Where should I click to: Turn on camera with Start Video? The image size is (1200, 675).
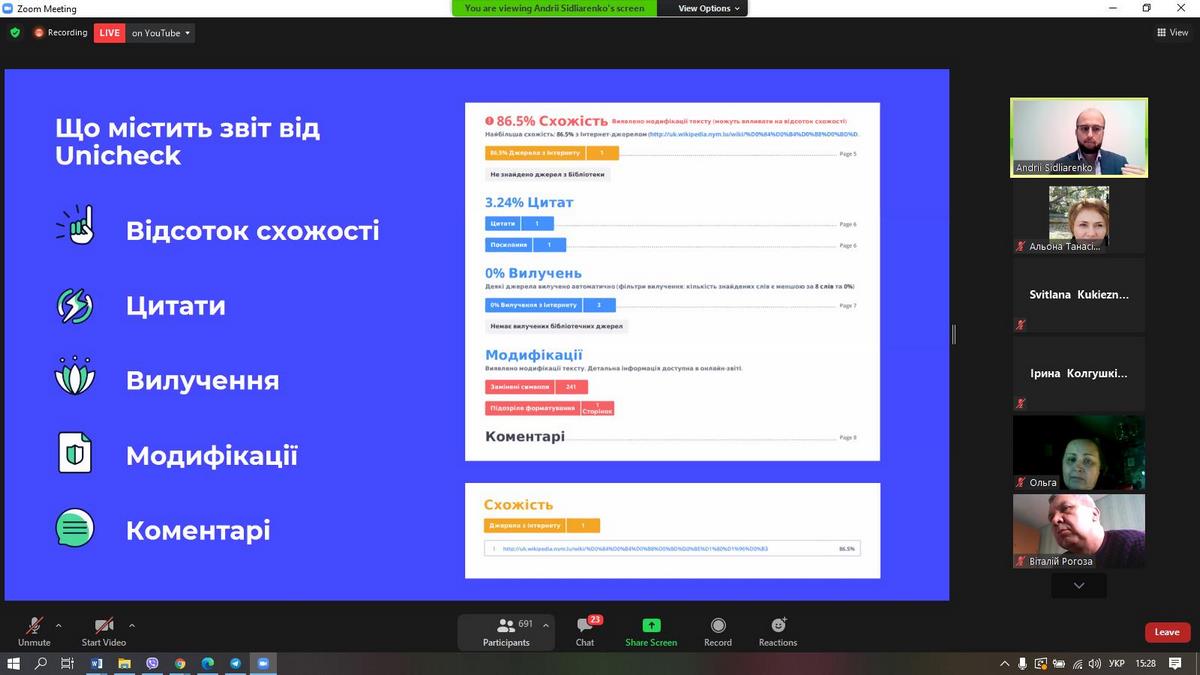pos(103,632)
